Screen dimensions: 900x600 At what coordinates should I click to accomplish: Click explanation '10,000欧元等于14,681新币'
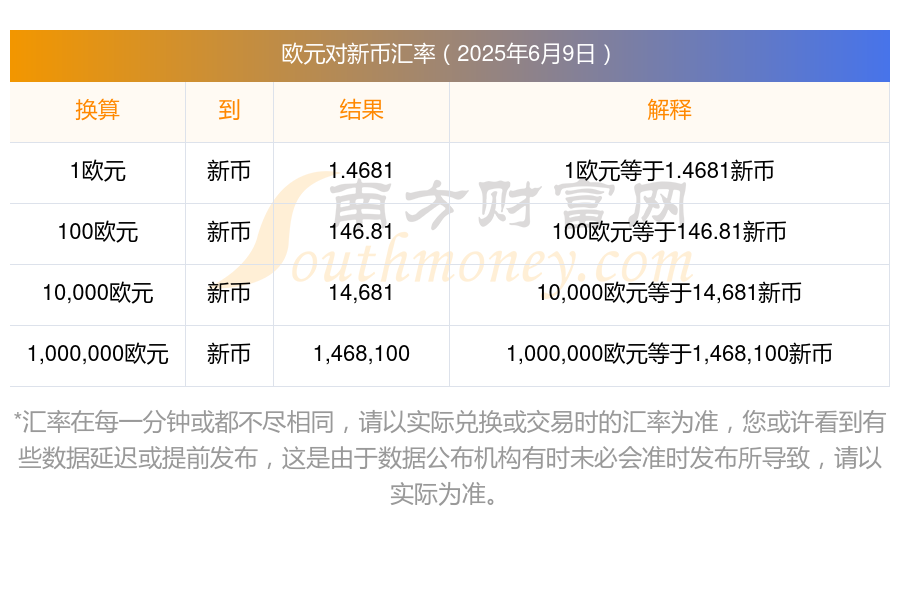tap(669, 293)
